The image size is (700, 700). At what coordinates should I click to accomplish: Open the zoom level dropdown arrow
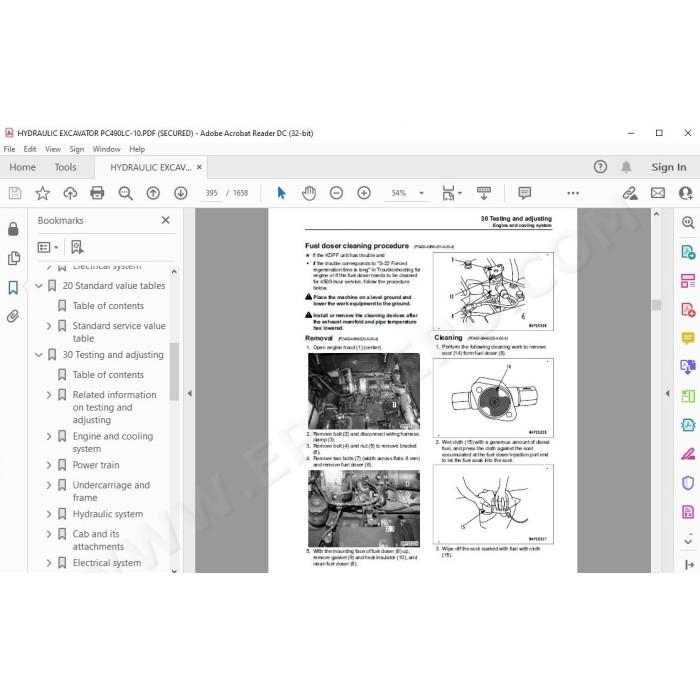pos(421,193)
